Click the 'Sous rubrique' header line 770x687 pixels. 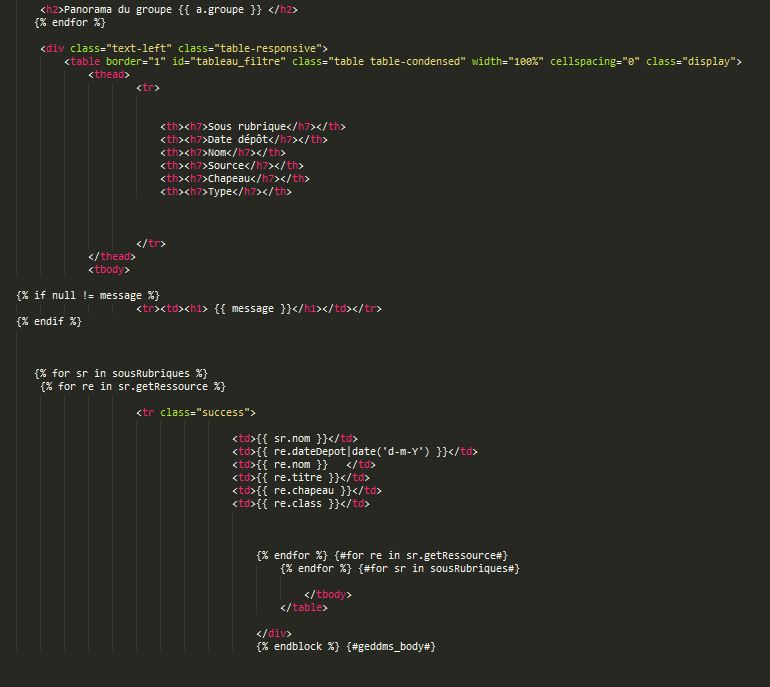coord(253,127)
